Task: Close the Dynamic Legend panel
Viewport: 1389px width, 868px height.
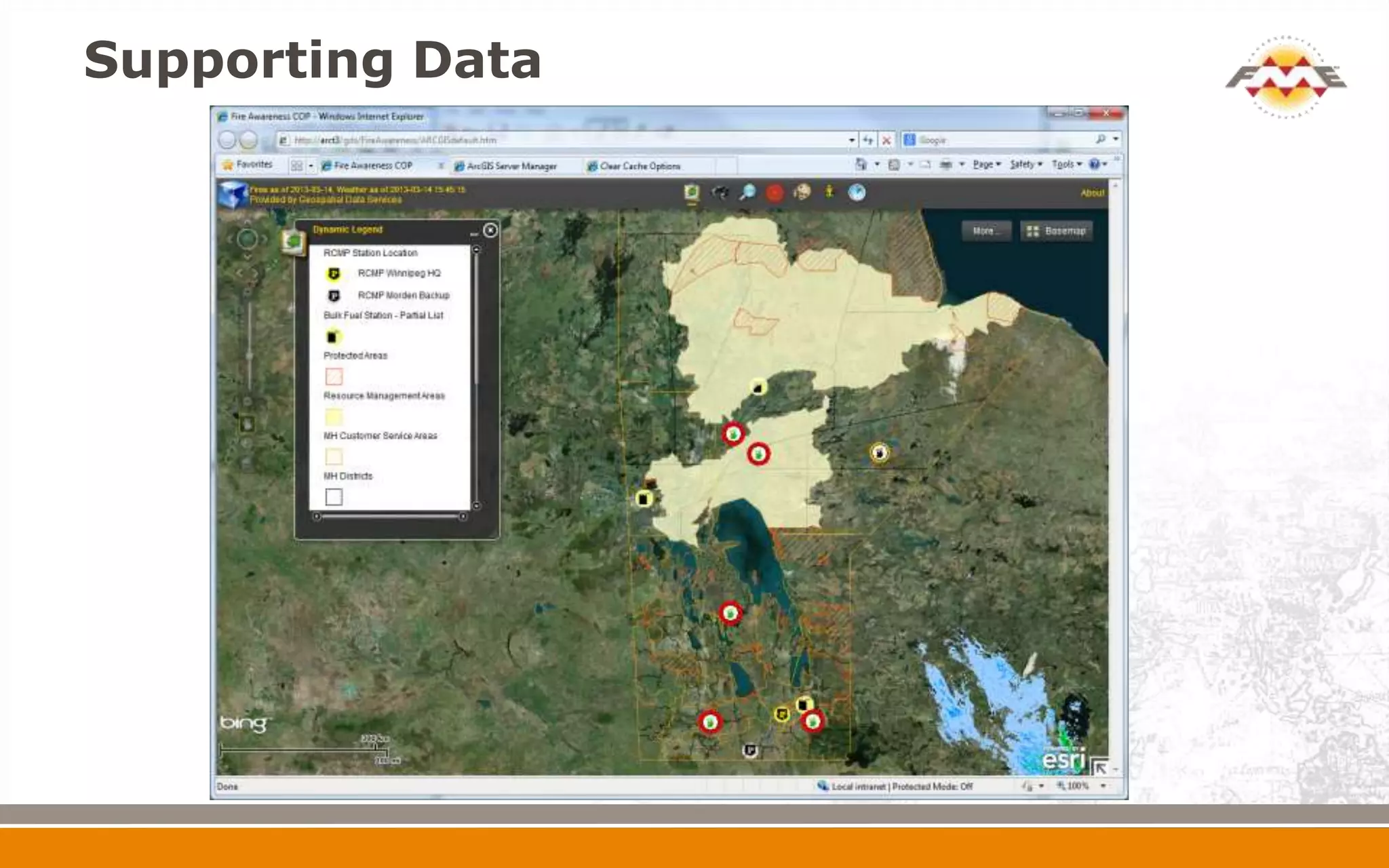Action: 490,231
